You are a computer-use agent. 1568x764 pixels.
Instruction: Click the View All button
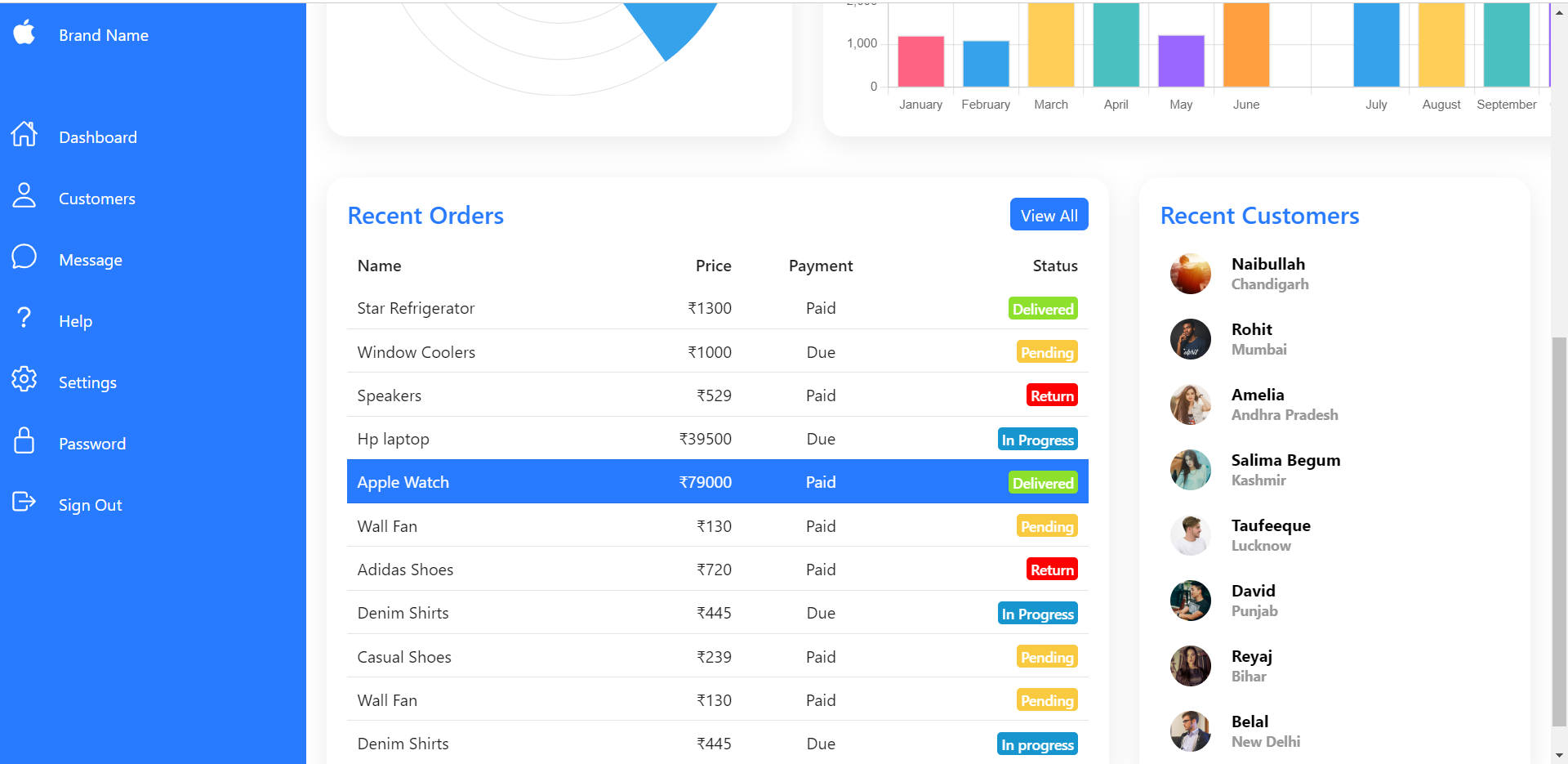pyautogui.click(x=1049, y=214)
